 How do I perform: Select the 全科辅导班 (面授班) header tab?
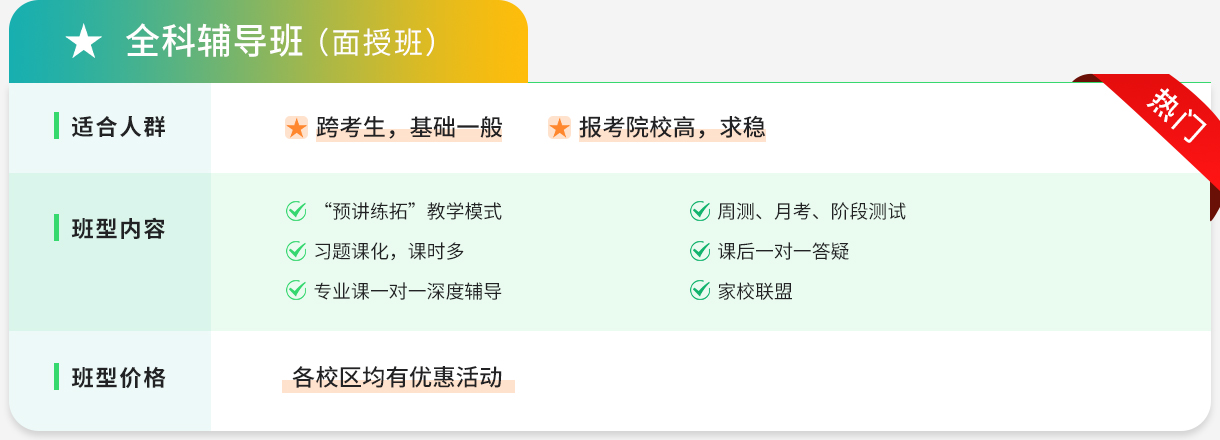click(x=268, y=42)
